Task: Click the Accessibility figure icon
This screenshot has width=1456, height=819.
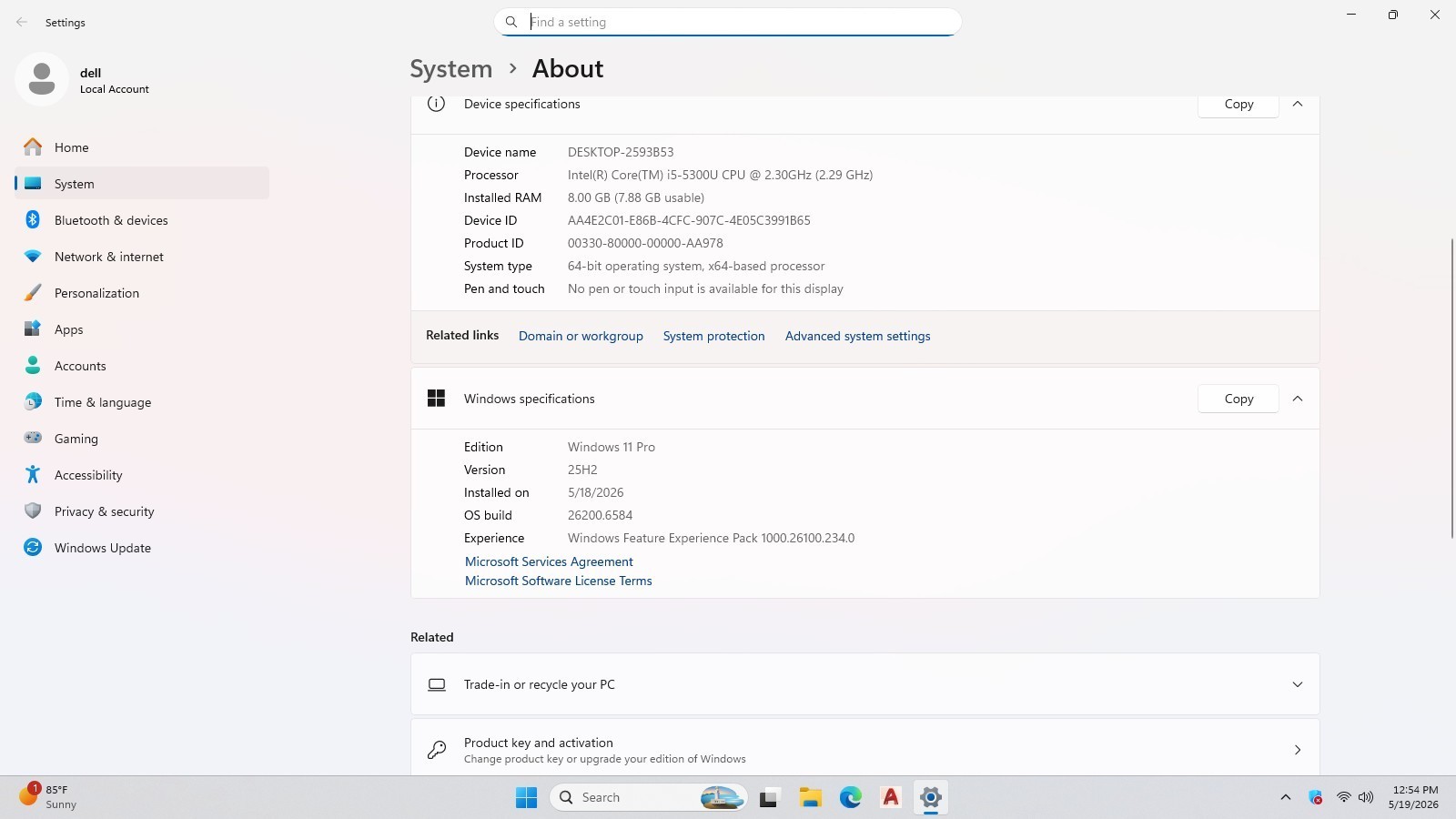Action: point(33,474)
